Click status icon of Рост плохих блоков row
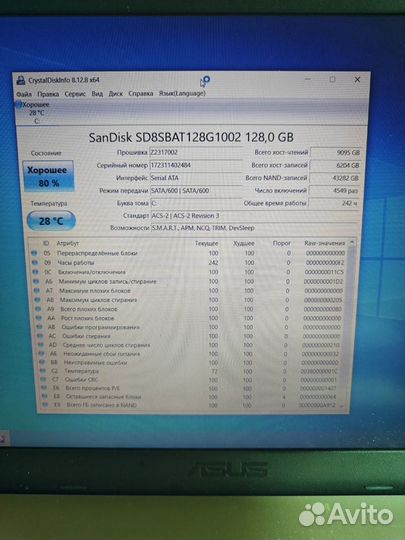The image size is (405, 540). pos(39,318)
